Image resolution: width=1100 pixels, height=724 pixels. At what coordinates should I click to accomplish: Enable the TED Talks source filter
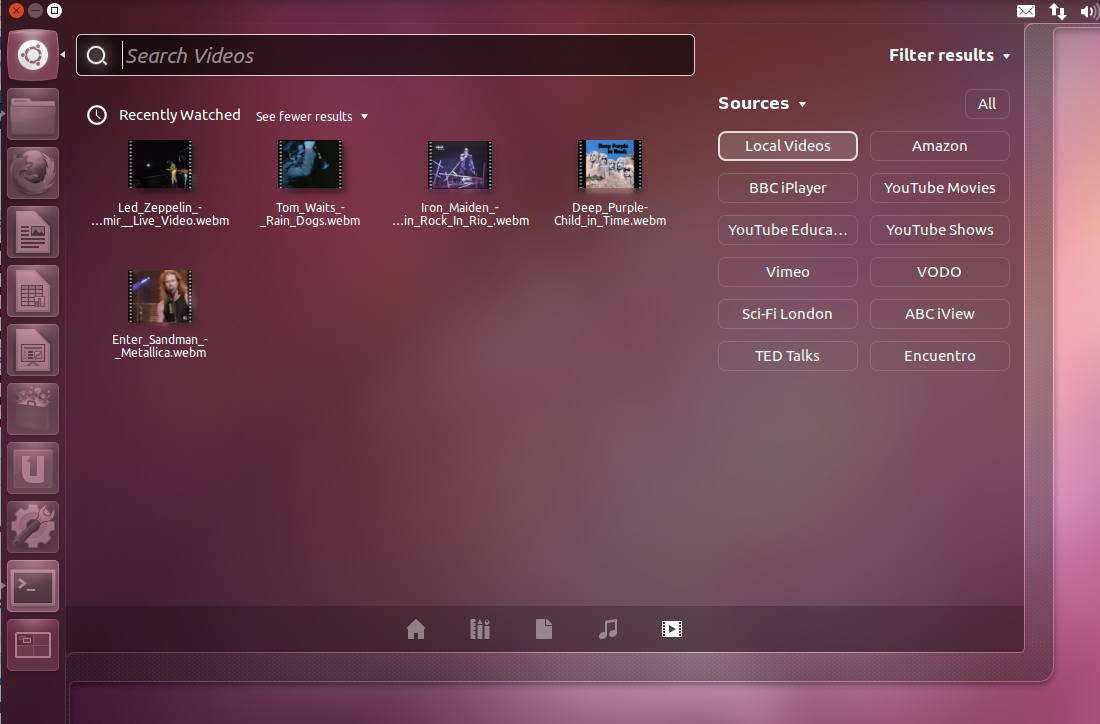pyautogui.click(x=787, y=355)
